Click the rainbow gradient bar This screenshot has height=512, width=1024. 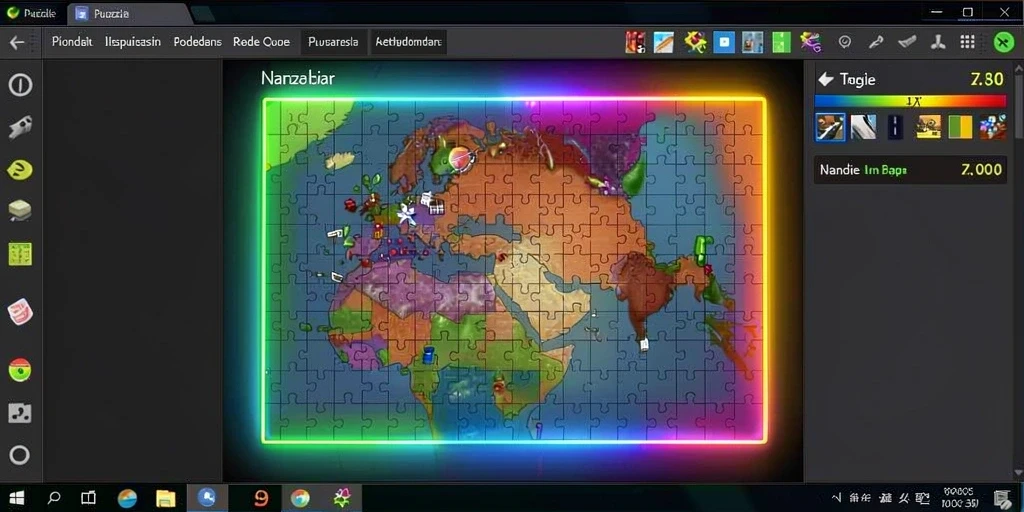point(910,101)
